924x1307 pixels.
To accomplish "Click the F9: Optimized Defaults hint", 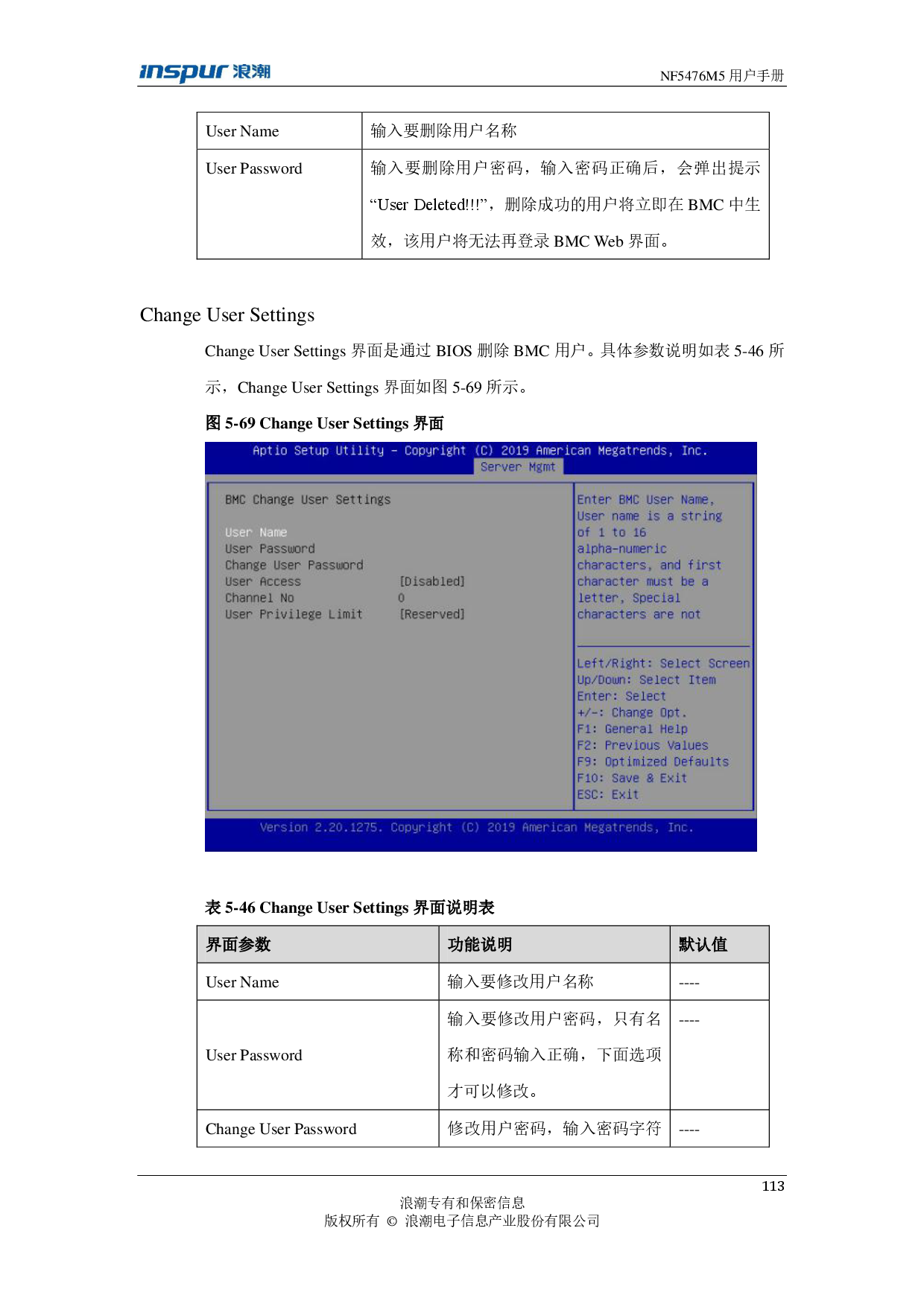I will tap(653, 762).
